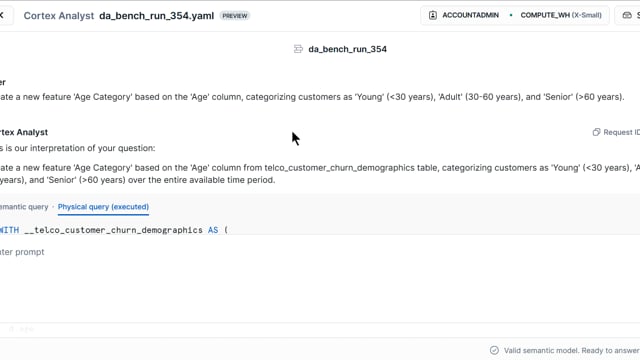Copy the request ID using its icon
This screenshot has width=640, height=360.
[x=596, y=132]
